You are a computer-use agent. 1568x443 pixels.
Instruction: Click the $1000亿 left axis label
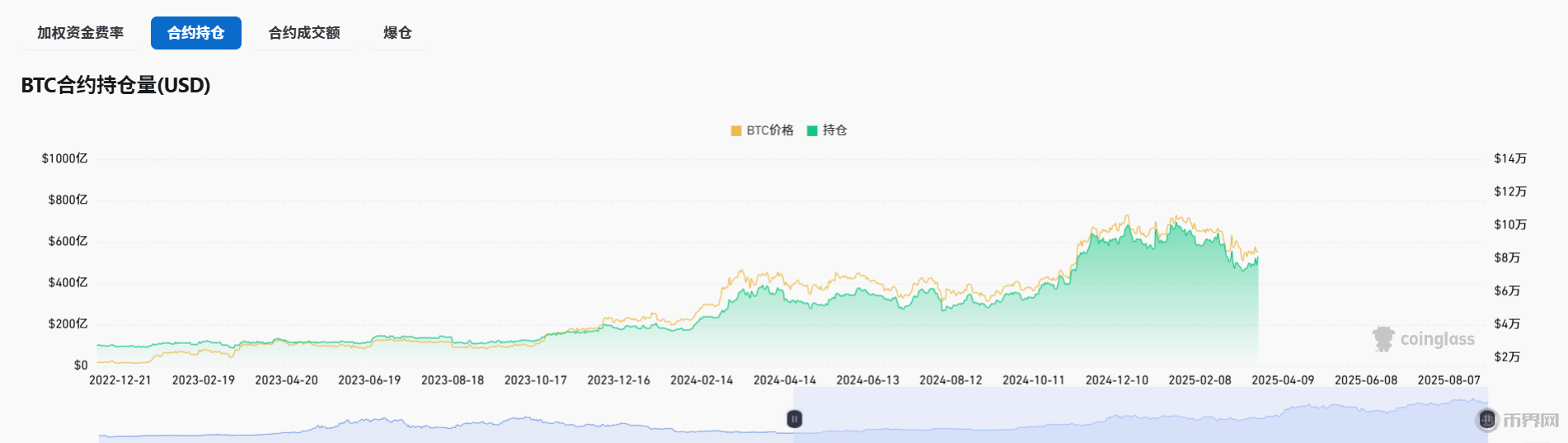64,158
